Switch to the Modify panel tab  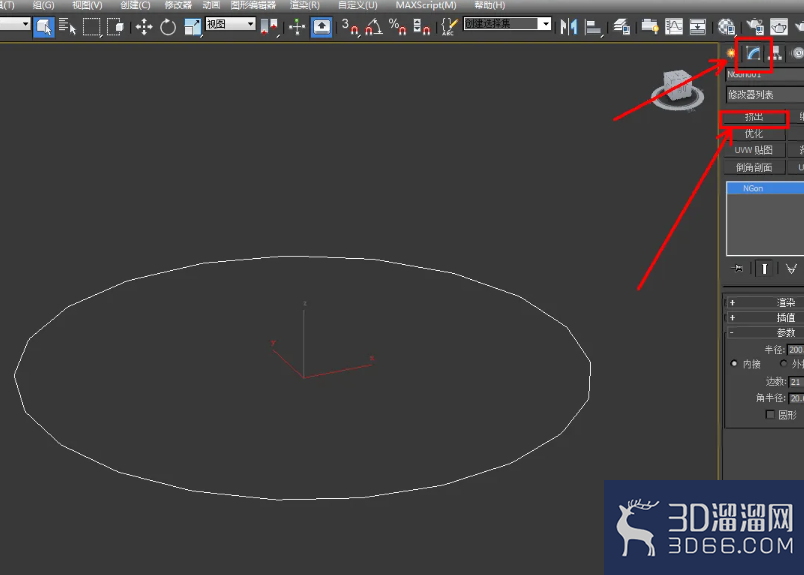coord(753,53)
